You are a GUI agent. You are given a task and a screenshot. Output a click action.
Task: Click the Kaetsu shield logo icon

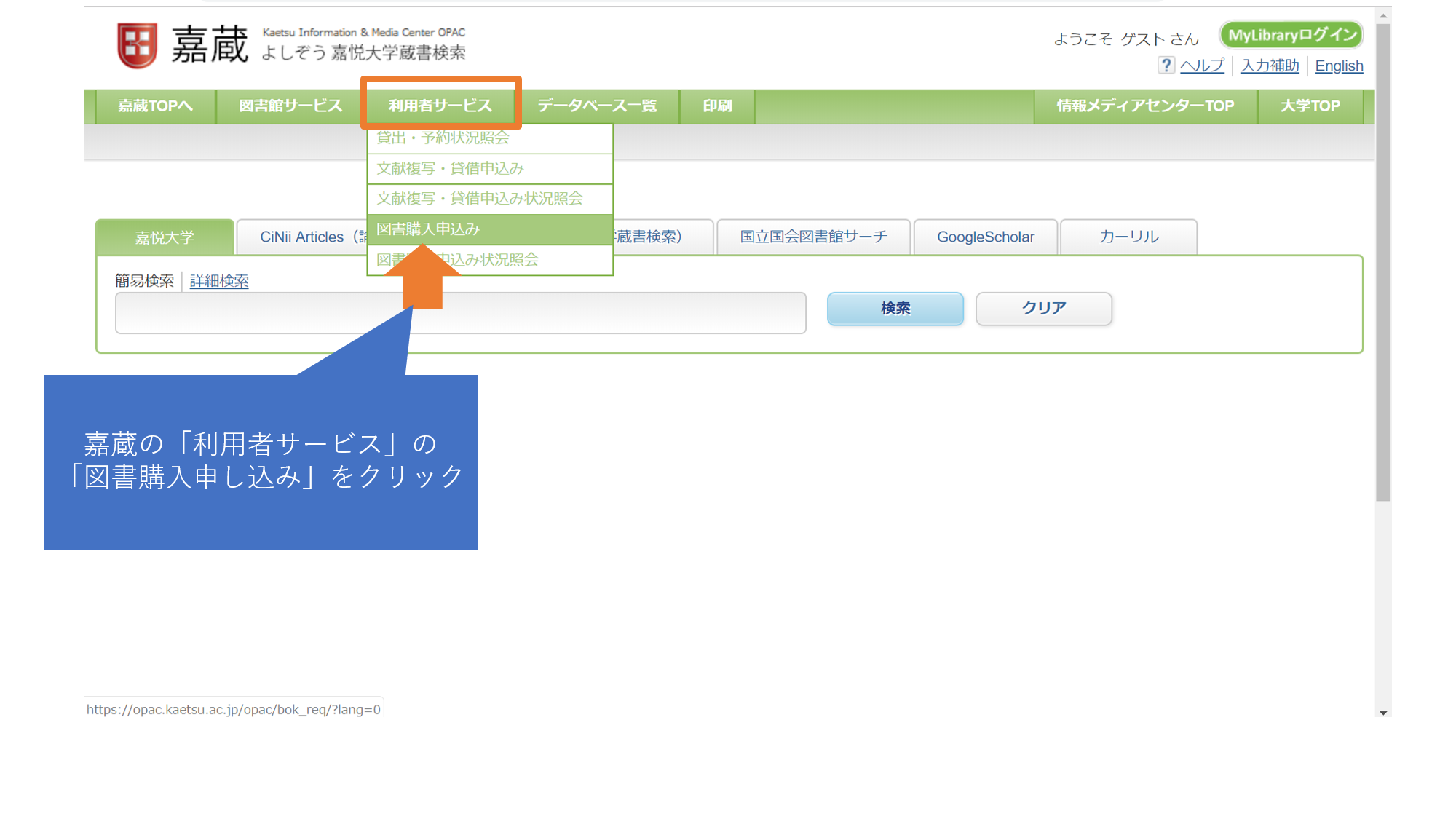coord(137,45)
